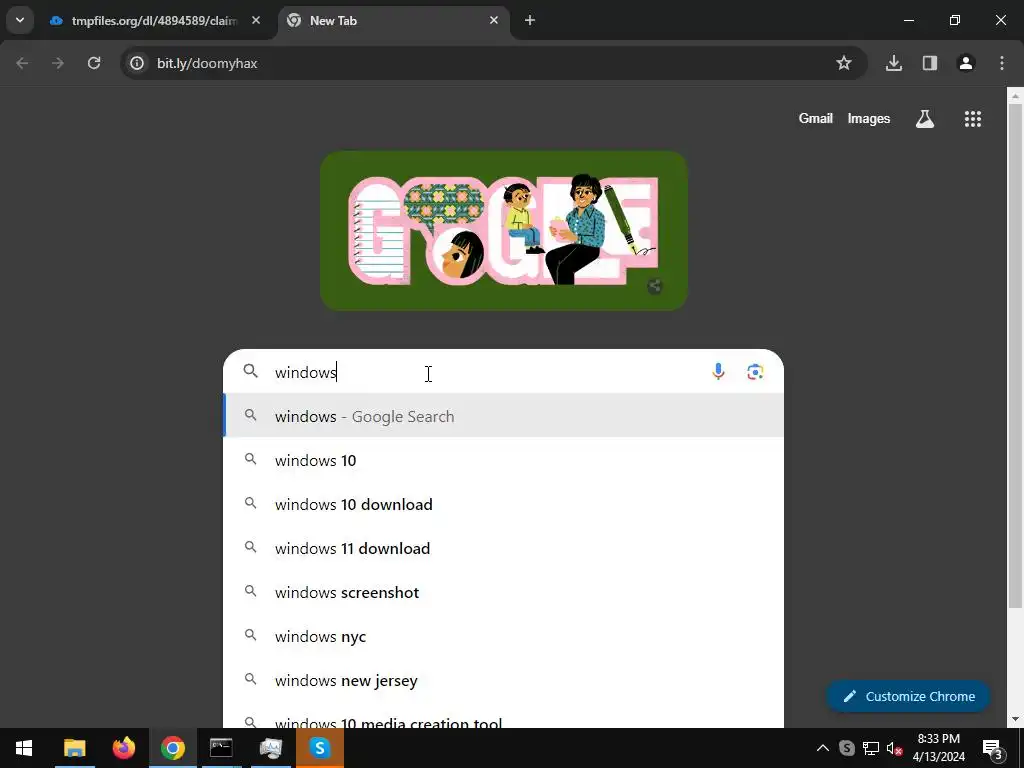Open Skype from the taskbar
Image resolution: width=1024 pixels, height=768 pixels.
319,748
